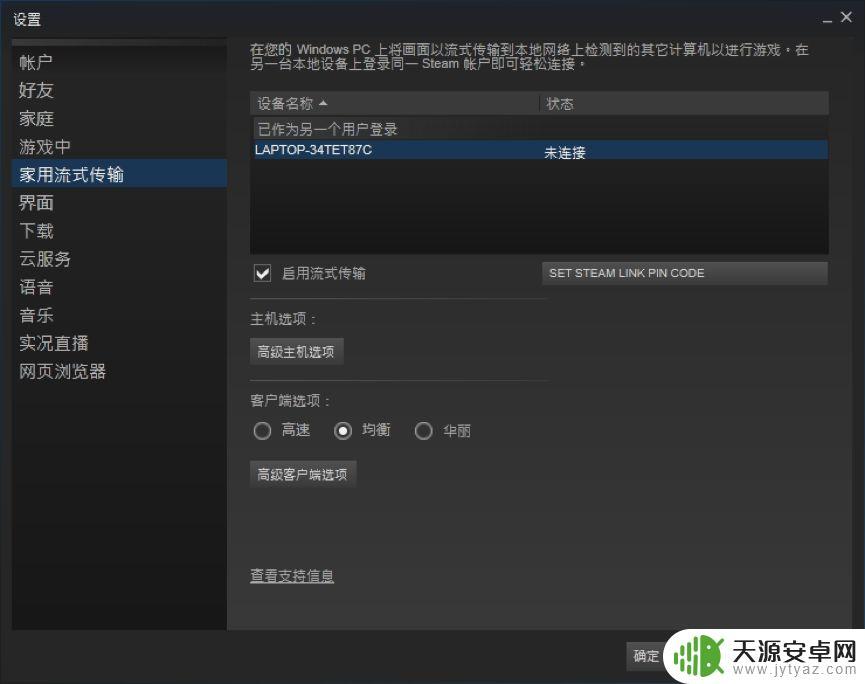Open 高级客户端选项 button
The width and height of the screenshot is (865, 684).
coord(303,474)
